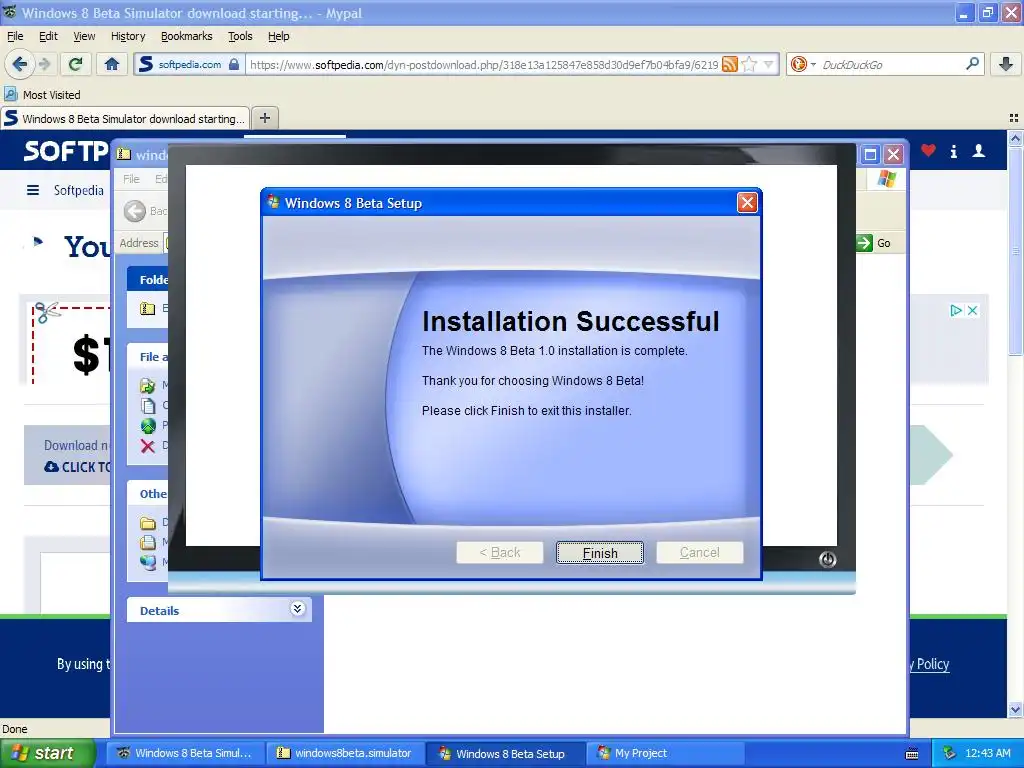The height and width of the screenshot is (768, 1024).
Task: Open the Edit menu in Mypal
Action: (x=48, y=37)
